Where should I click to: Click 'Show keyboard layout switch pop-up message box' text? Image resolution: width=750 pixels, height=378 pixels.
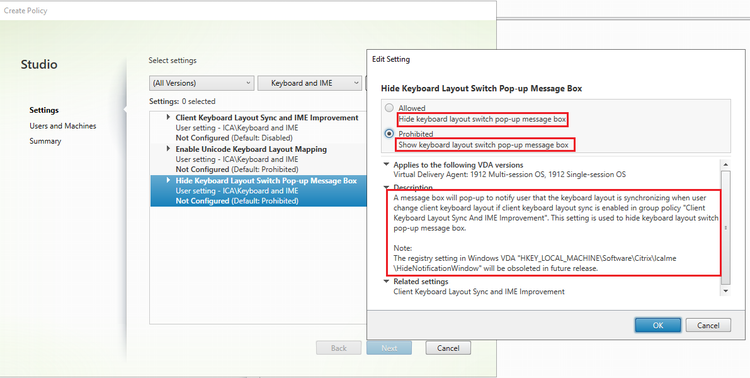click(484, 145)
